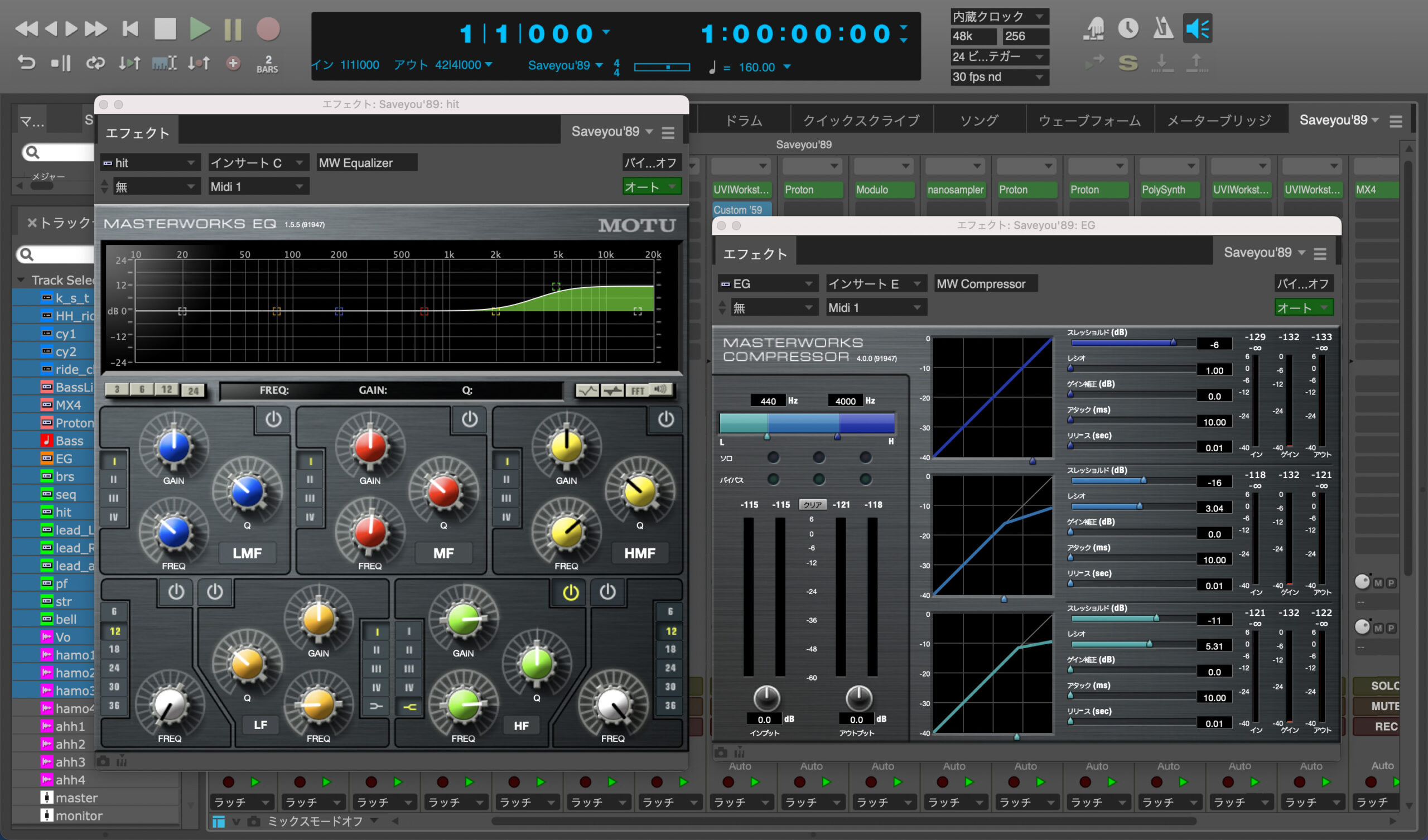Open the インサート E insert dropdown

point(876,284)
